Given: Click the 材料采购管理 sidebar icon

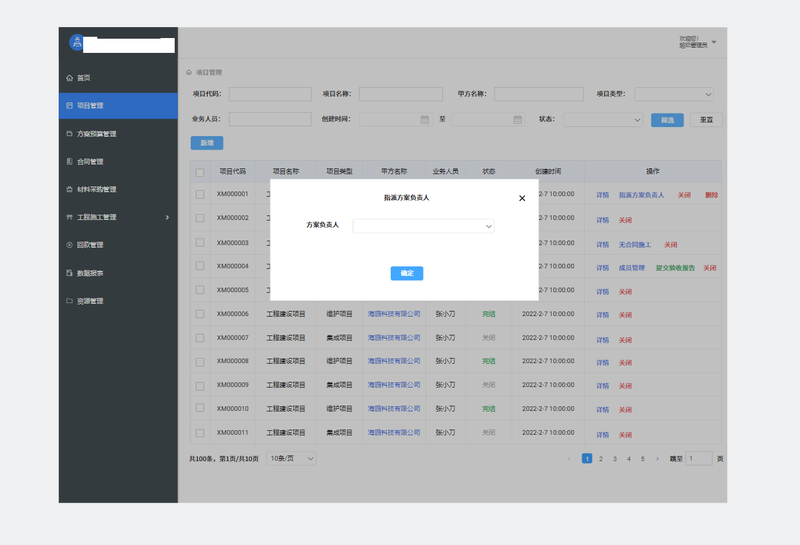Looking at the screenshot, I should tap(69, 190).
